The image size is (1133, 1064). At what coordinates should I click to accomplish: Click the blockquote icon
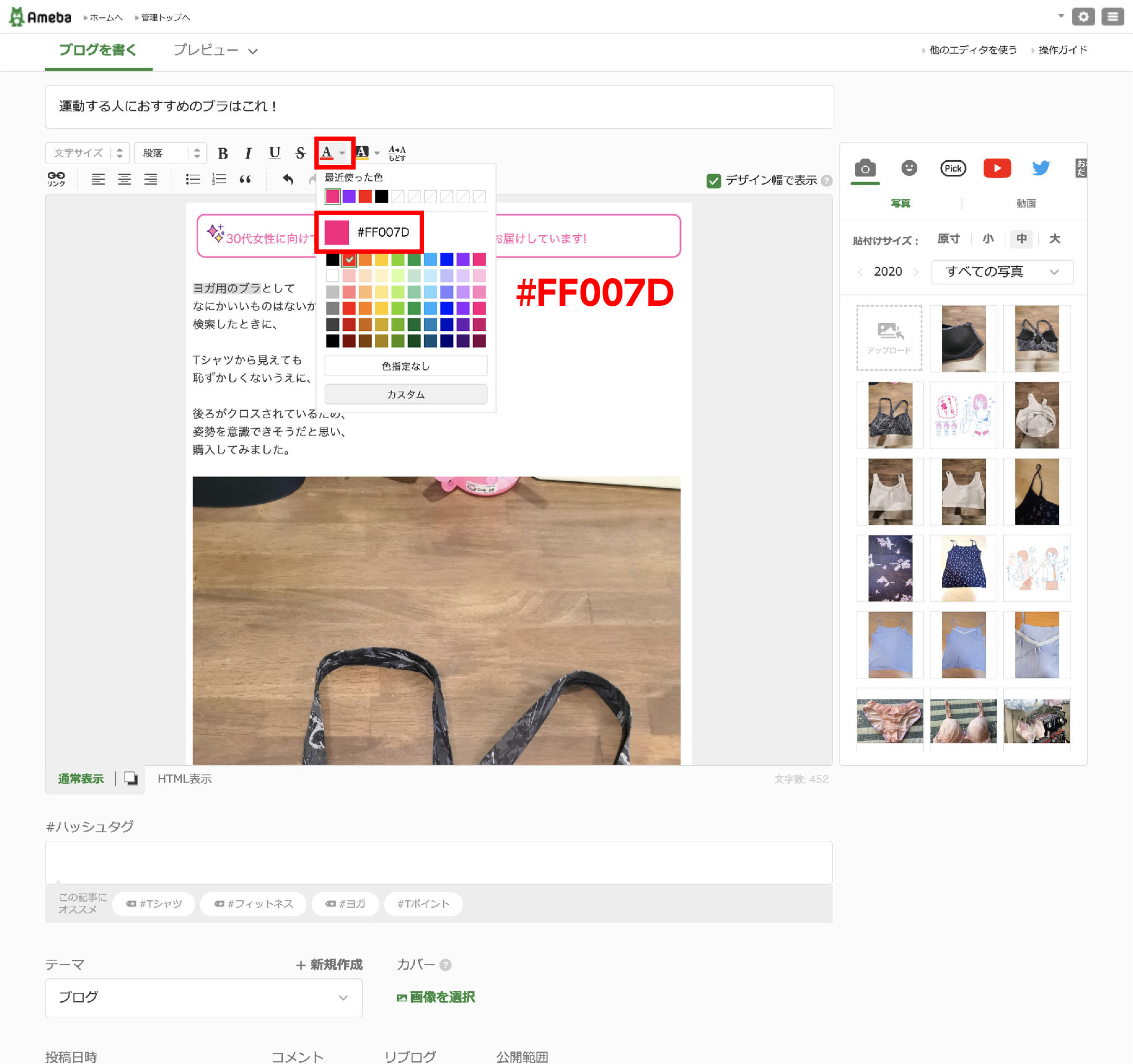pos(245,179)
